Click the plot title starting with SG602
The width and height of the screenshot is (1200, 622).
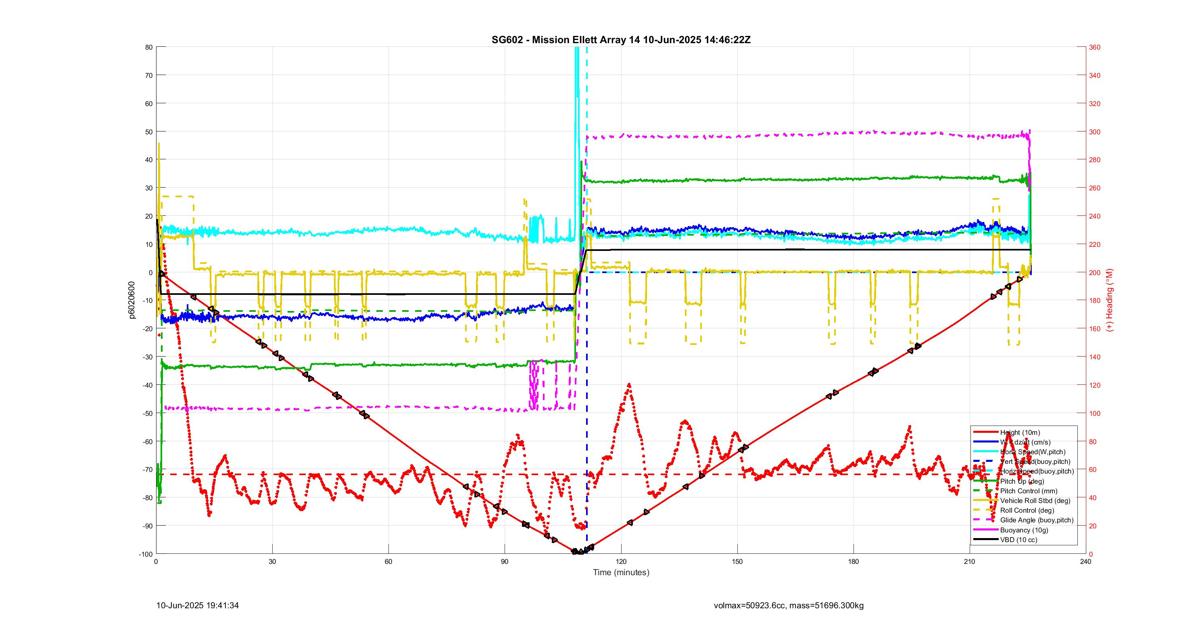click(621, 39)
